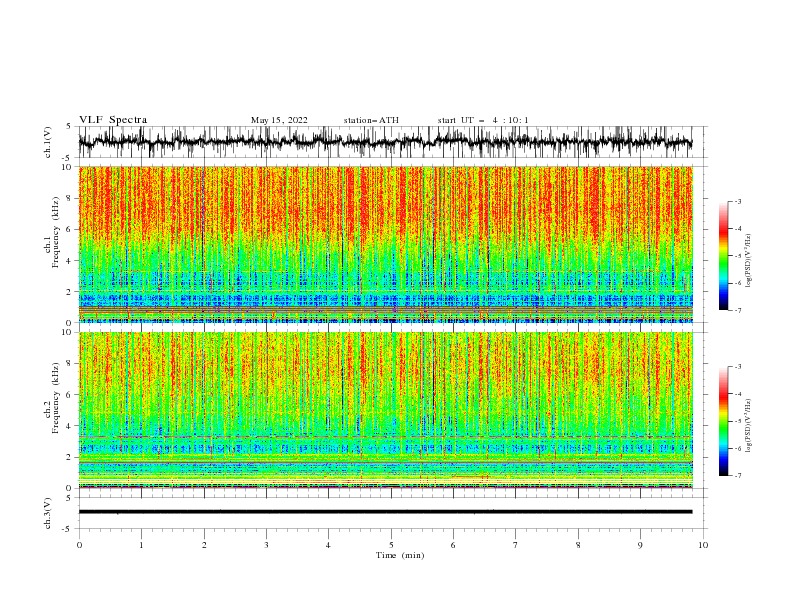The image size is (792, 612).
Task: Click the "4" kHz tick on ch.1 frequency axis
Action: click(70, 261)
